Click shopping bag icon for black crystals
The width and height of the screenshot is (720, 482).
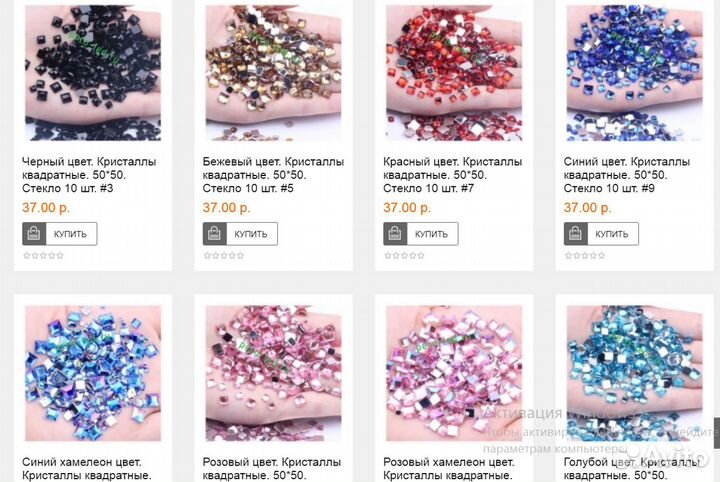click(34, 234)
